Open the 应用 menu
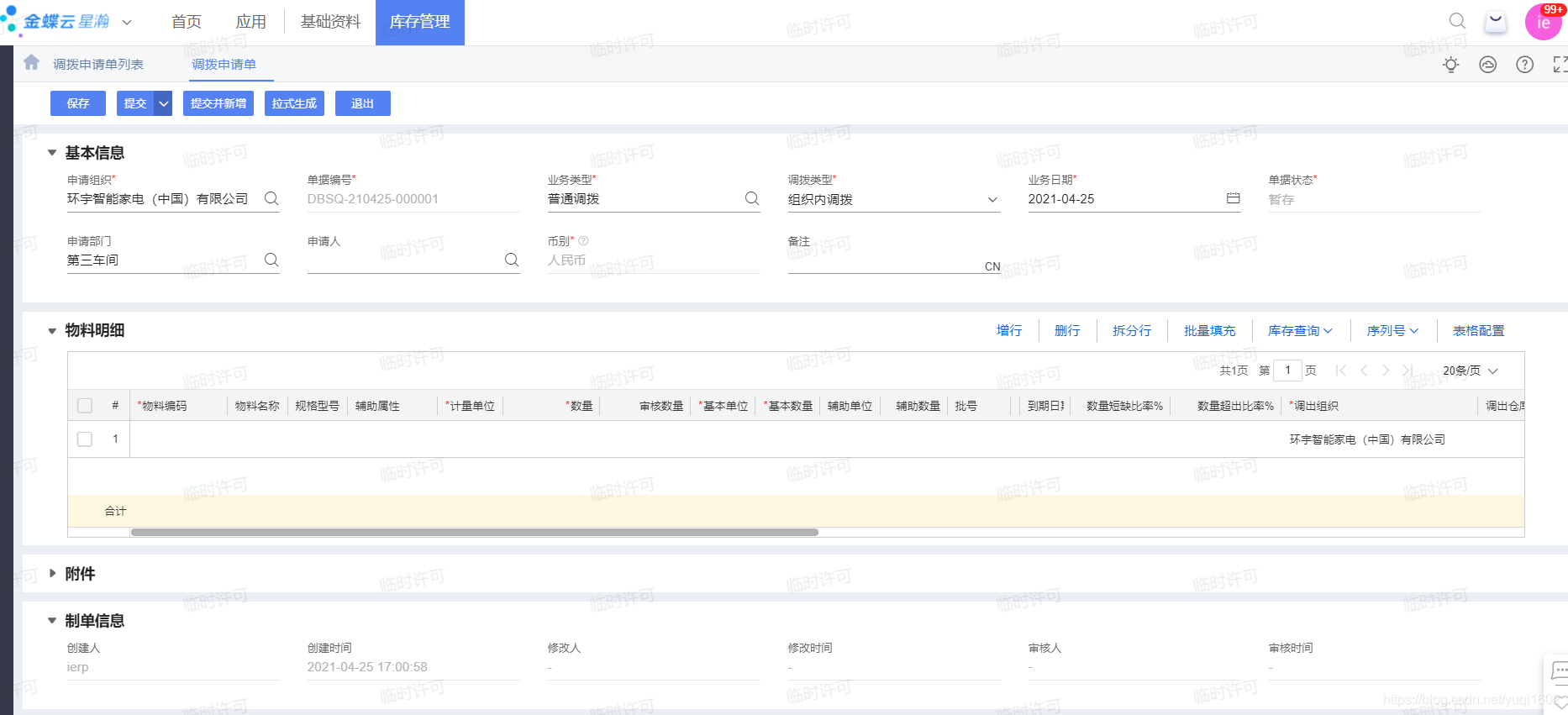 pos(251,22)
